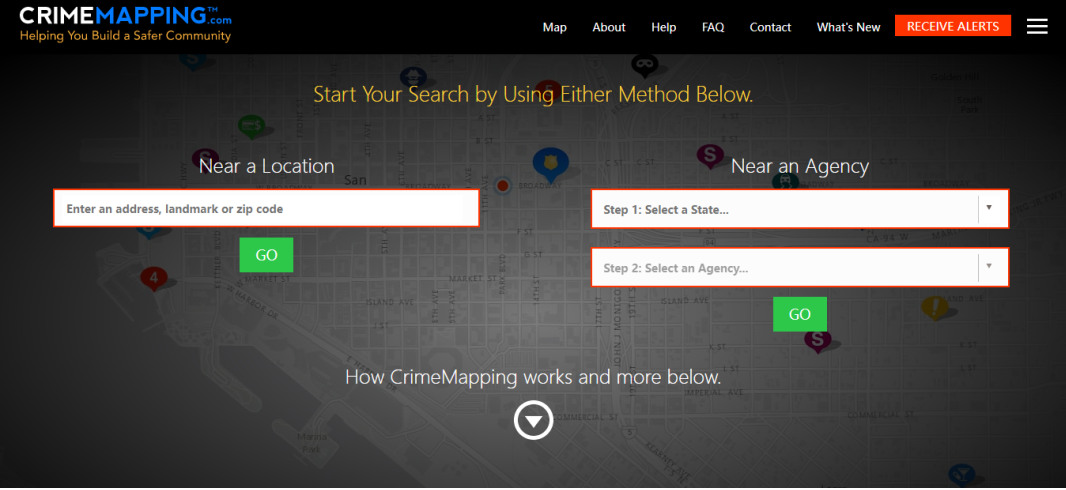Screen dimensions: 1066x490
Task: Click the blue police badge map marker
Action: [550, 164]
